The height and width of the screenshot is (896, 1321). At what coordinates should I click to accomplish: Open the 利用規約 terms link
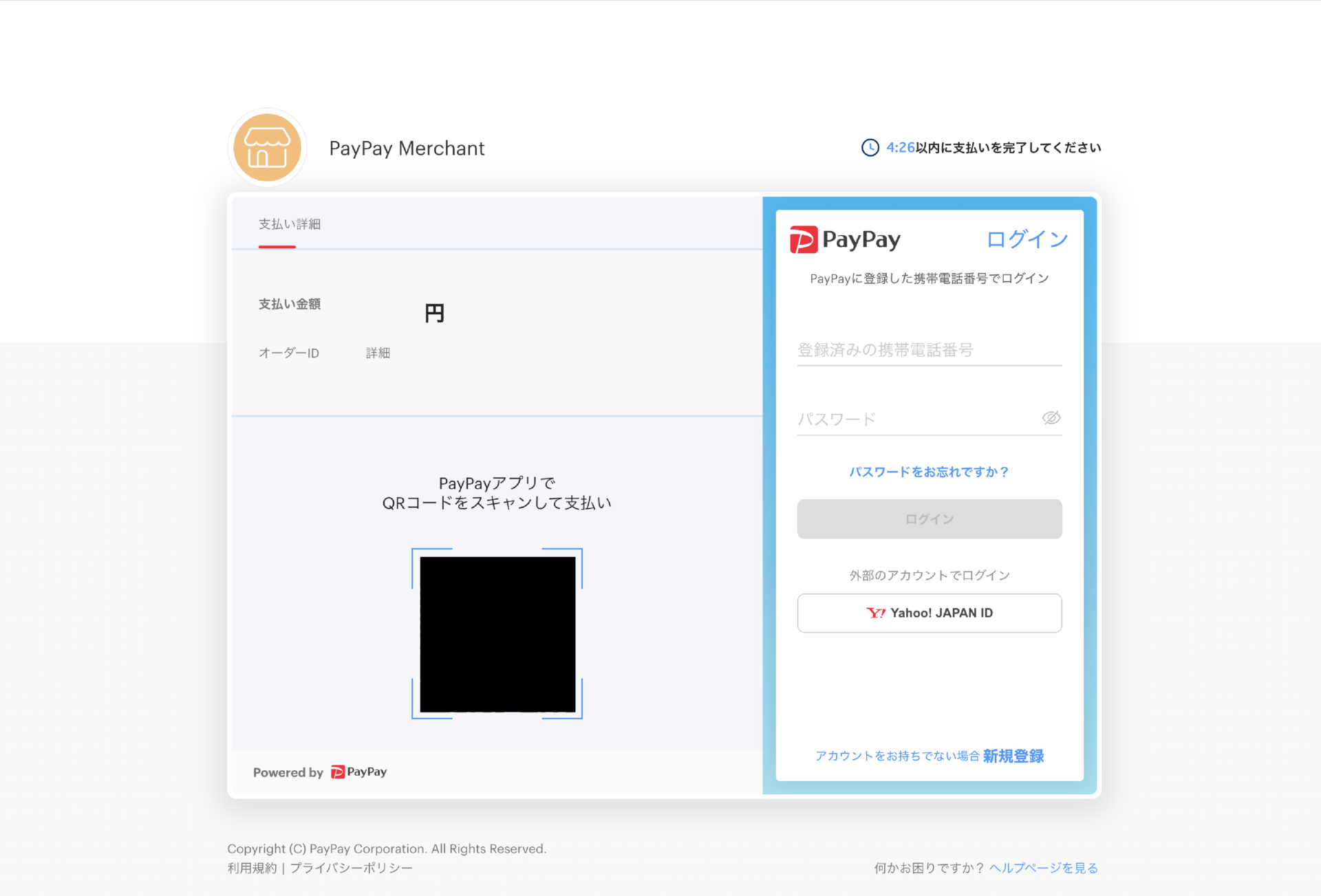pyautogui.click(x=252, y=868)
